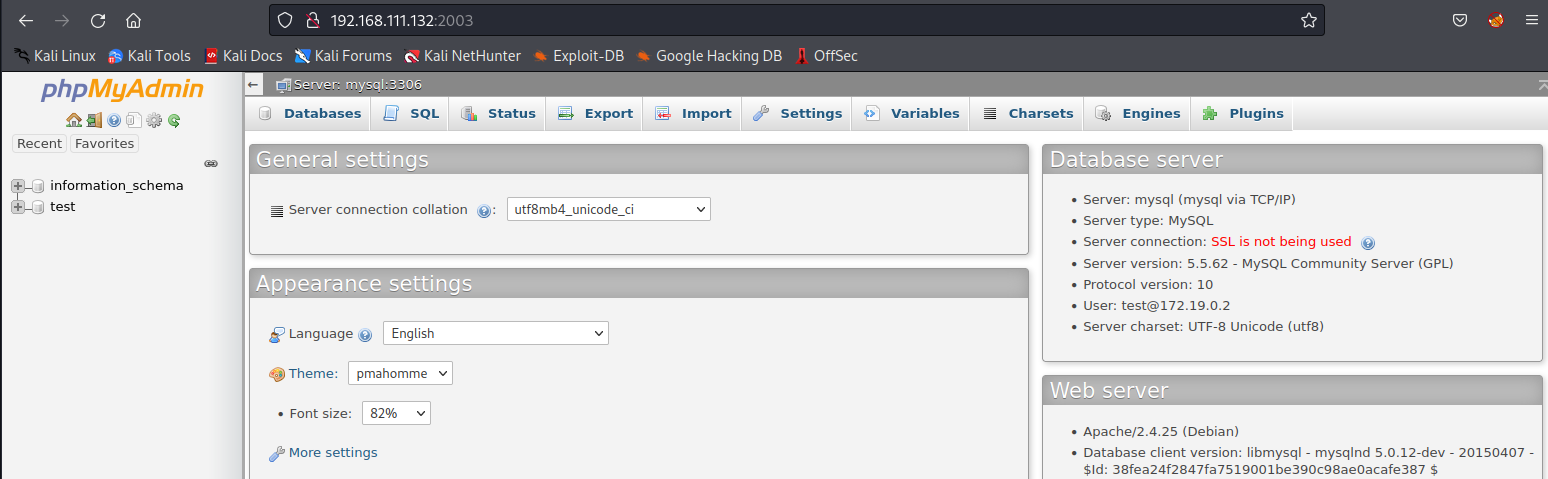Image resolution: width=1548 pixels, height=479 pixels.
Task: Click the red extension icon in browser toolbar
Action: point(1496,20)
